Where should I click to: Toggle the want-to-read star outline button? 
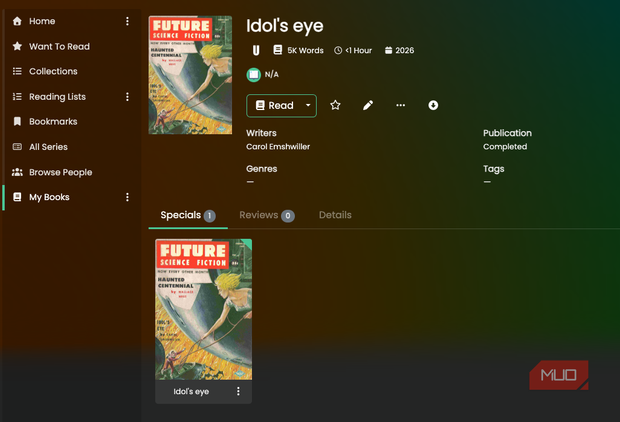[x=335, y=105]
